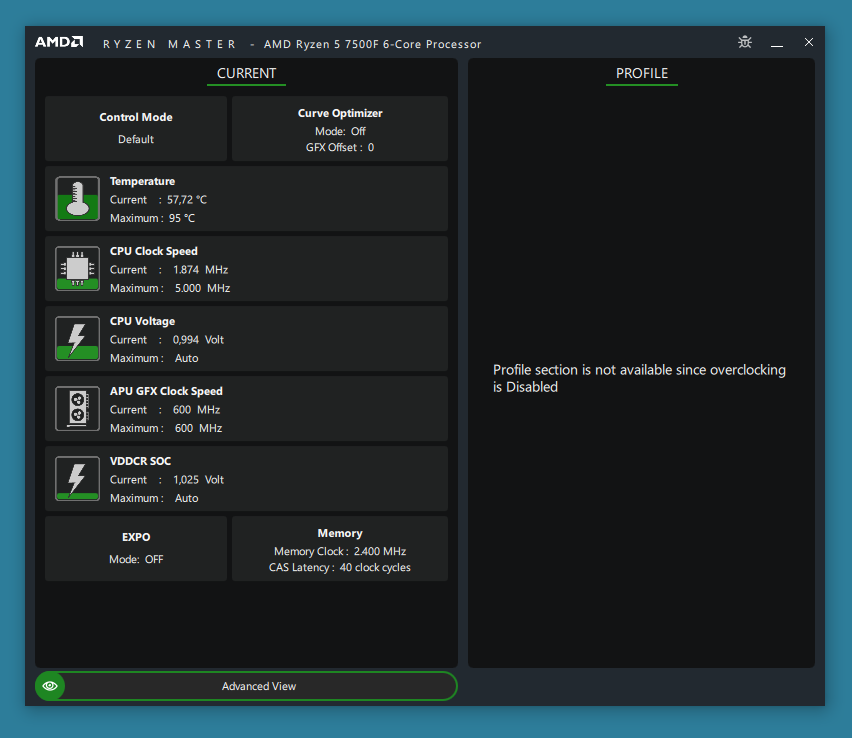Click the VDDCR SOC maximum 'Auto' value

pos(186,498)
